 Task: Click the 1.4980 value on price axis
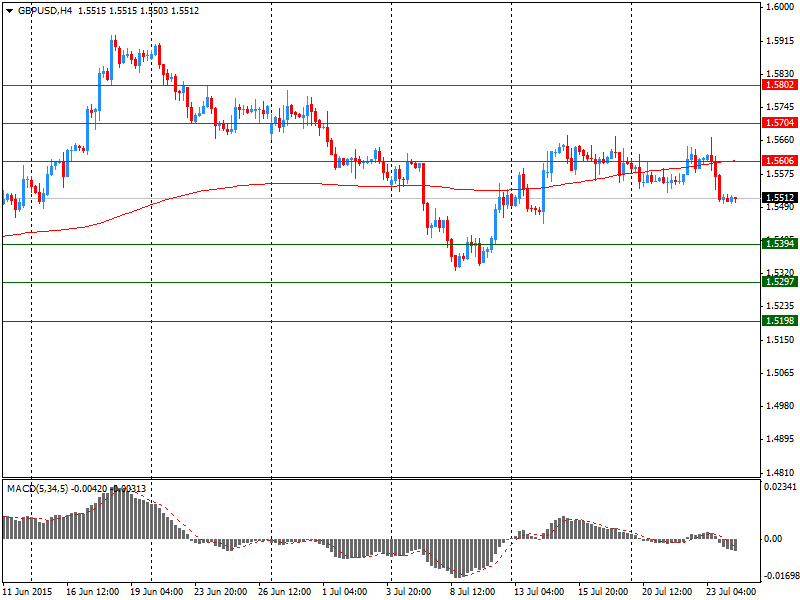pyautogui.click(x=780, y=406)
